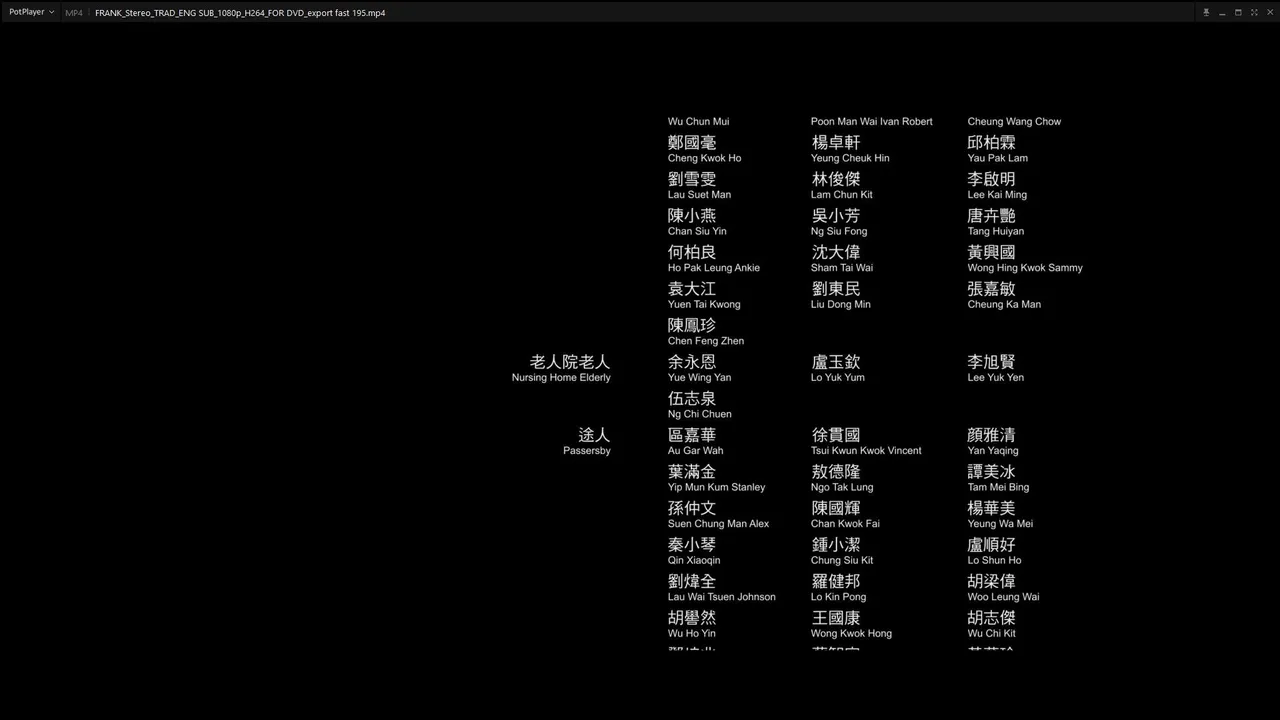Click the name Yuen Tai Kwong
Screen dimensions: 1280x720
point(704,305)
